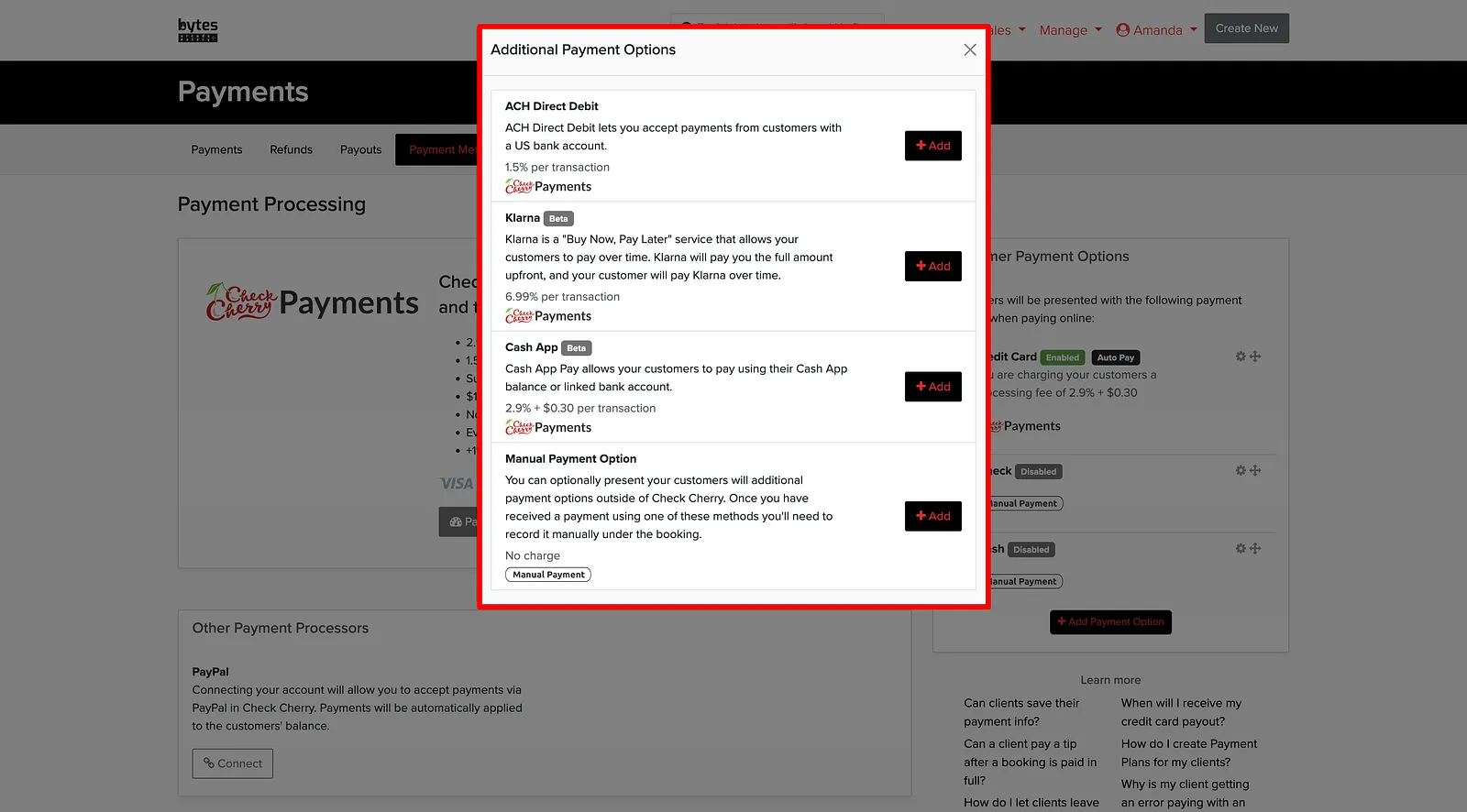Image resolution: width=1467 pixels, height=812 pixels.
Task: Click the large Check Cherry Payments logo
Action: coord(313,302)
